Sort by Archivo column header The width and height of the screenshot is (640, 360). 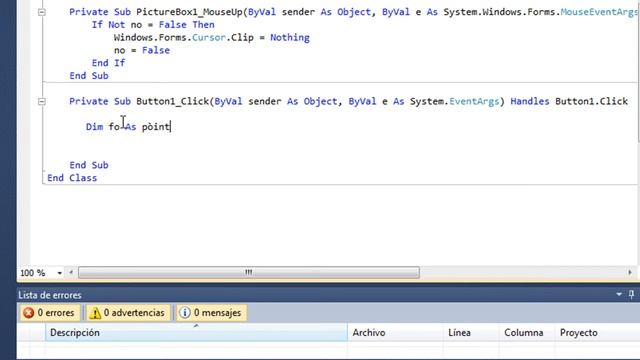[395, 333]
